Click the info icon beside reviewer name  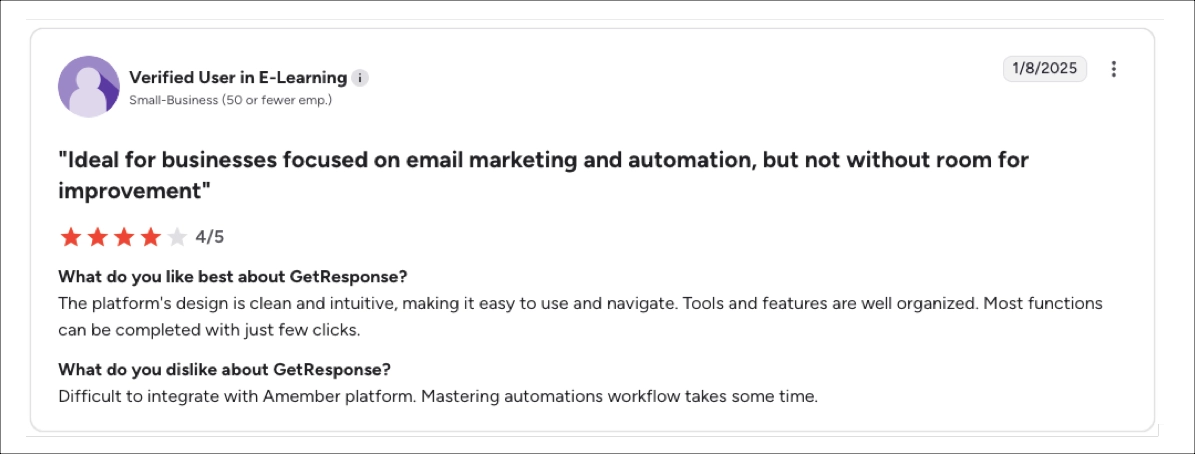point(360,78)
